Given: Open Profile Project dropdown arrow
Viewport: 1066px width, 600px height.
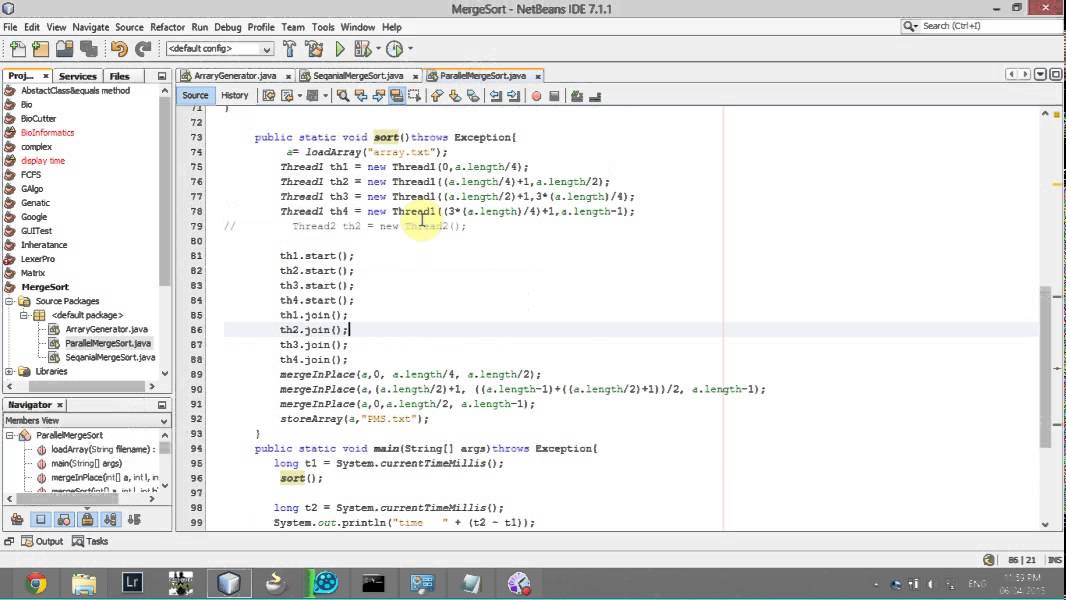Looking at the screenshot, I should click(x=410, y=49).
